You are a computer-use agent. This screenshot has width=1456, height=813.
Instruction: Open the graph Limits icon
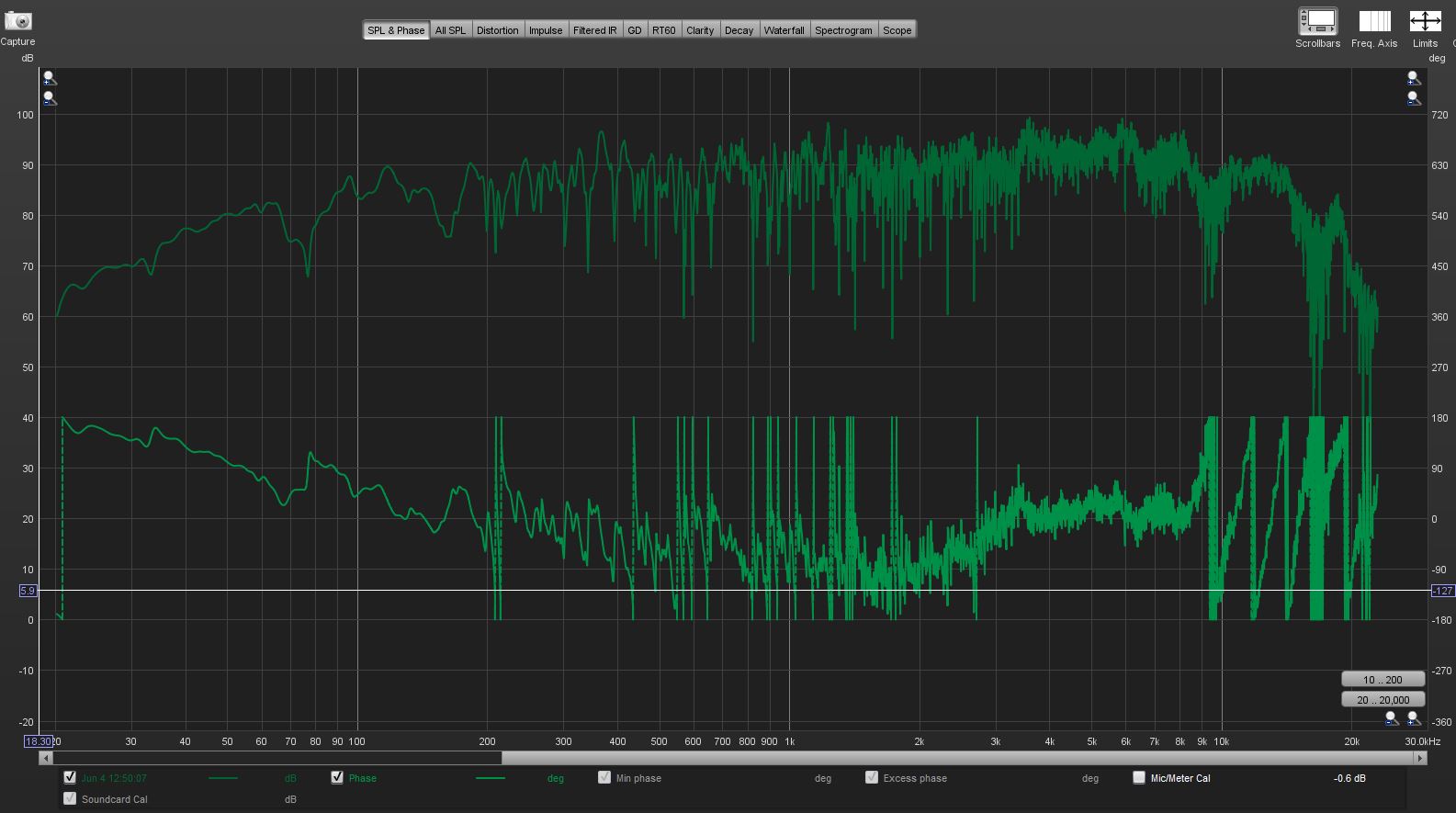click(1425, 21)
